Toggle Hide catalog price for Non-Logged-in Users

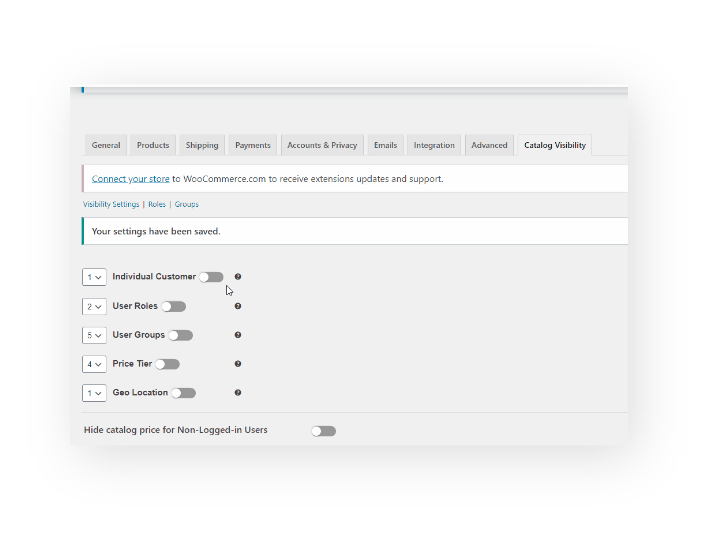tap(324, 431)
